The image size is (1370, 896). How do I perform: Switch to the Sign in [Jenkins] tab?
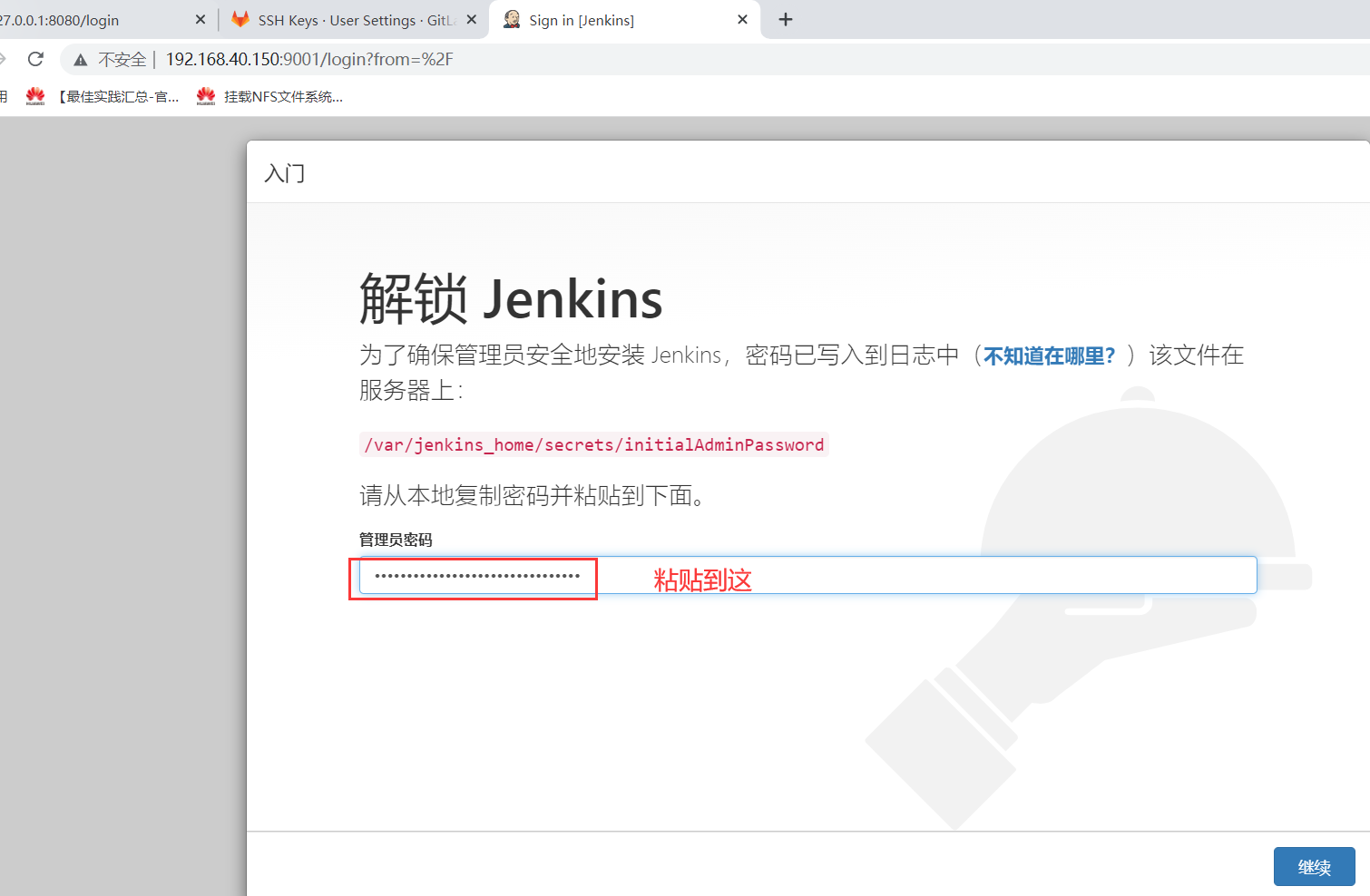click(x=626, y=19)
